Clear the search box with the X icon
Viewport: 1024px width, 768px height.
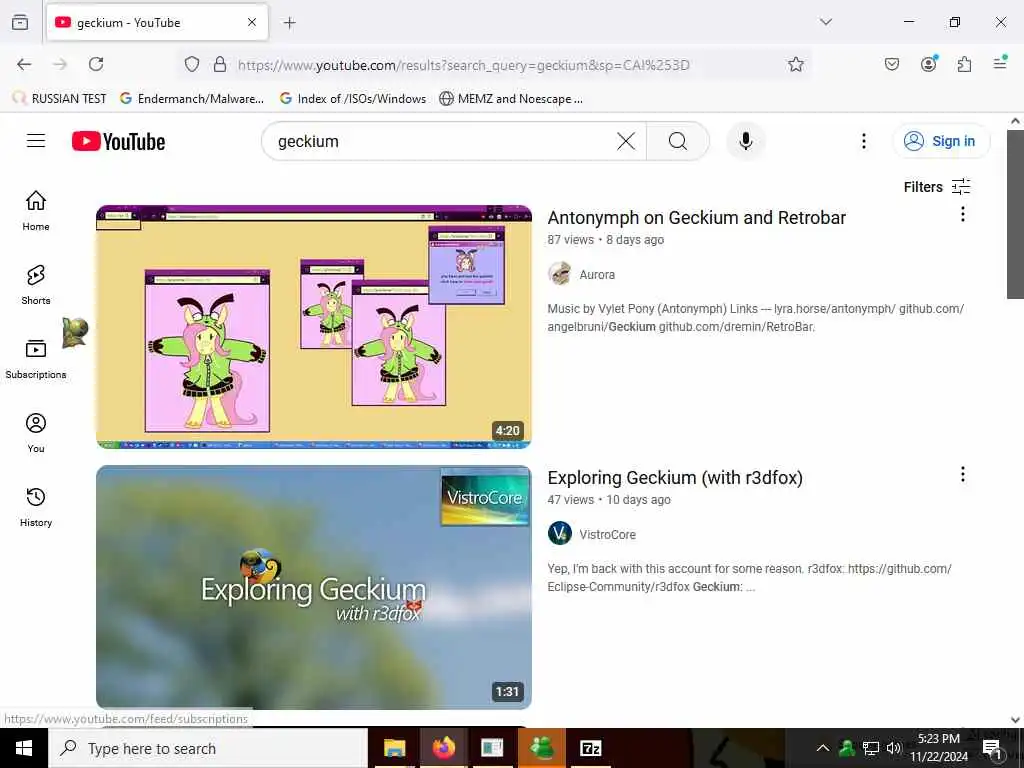pyautogui.click(x=626, y=141)
